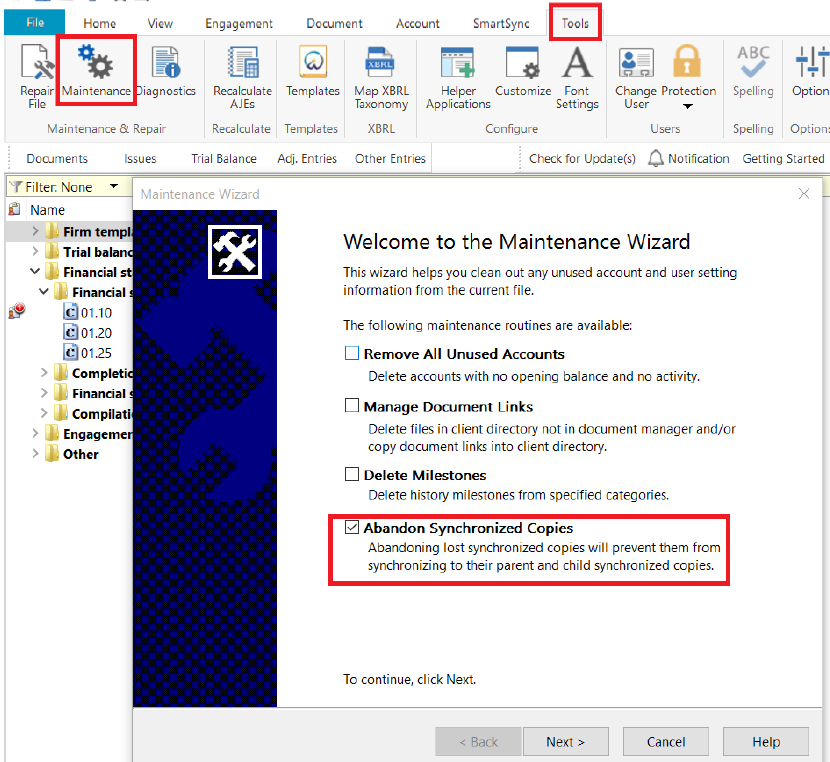
Task: Switch to the SmartSync ribbon tab
Action: (x=501, y=23)
